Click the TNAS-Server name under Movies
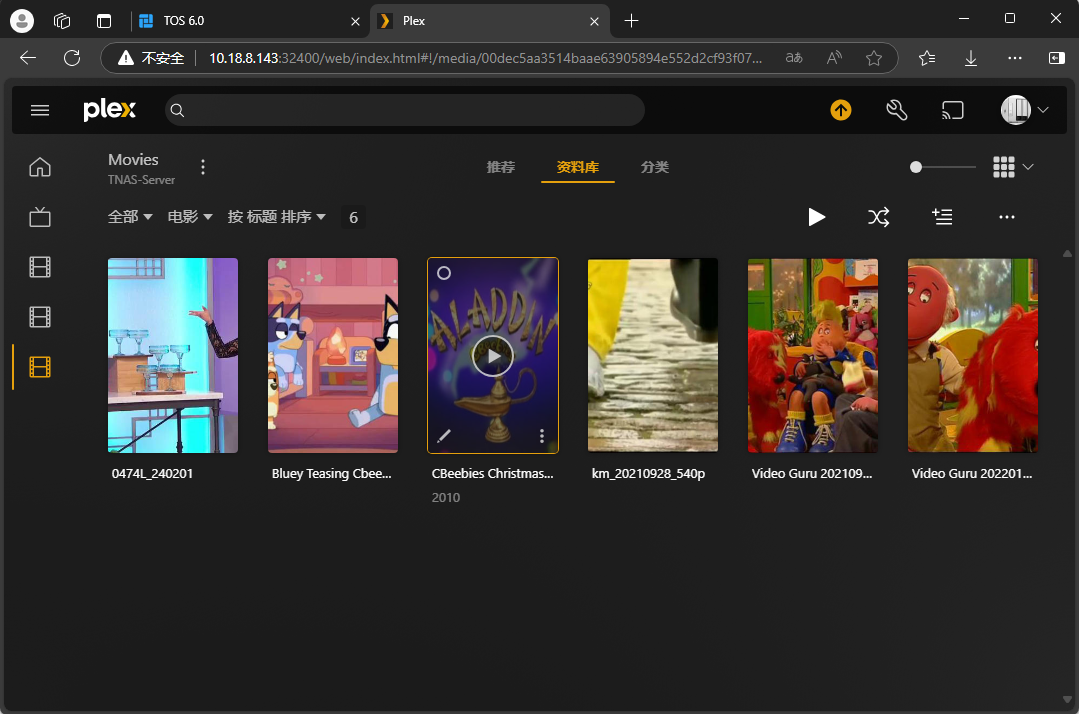Screen dimensions: 1079x714 [141, 180]
